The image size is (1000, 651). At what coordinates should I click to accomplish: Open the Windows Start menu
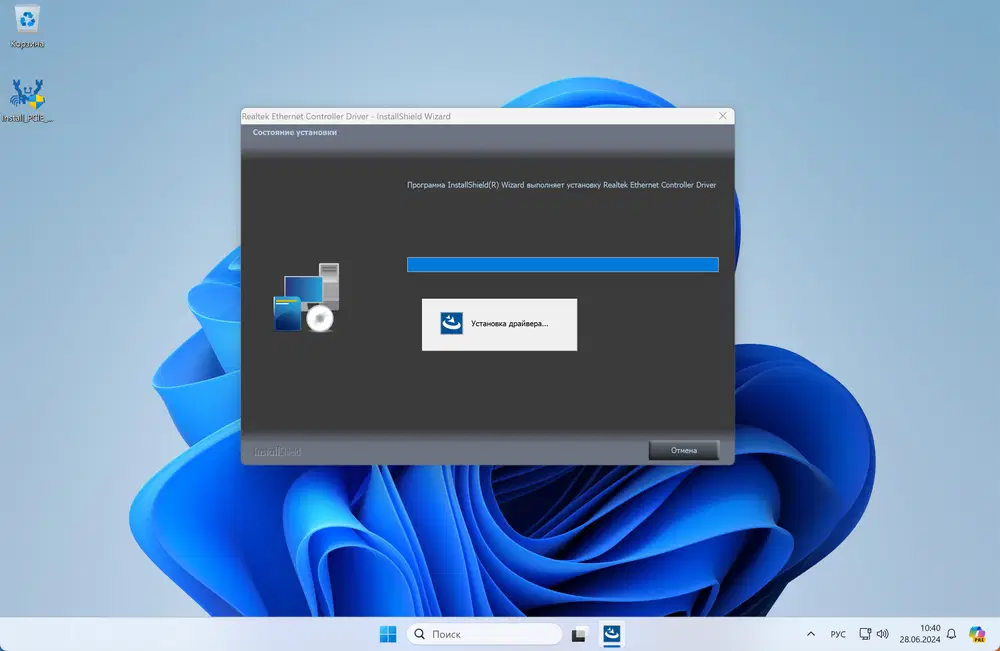[x=388, y=634]
